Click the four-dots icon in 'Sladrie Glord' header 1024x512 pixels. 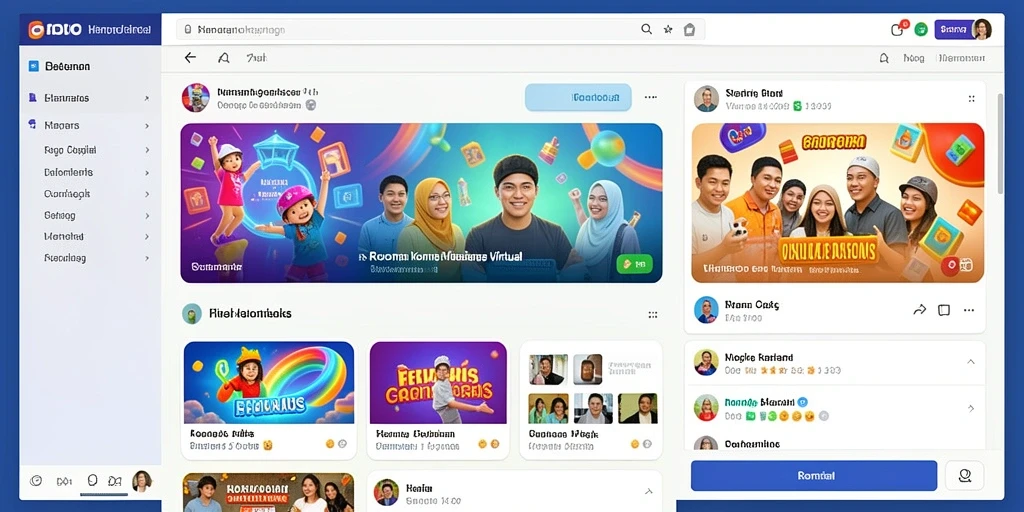click(971, 99)
